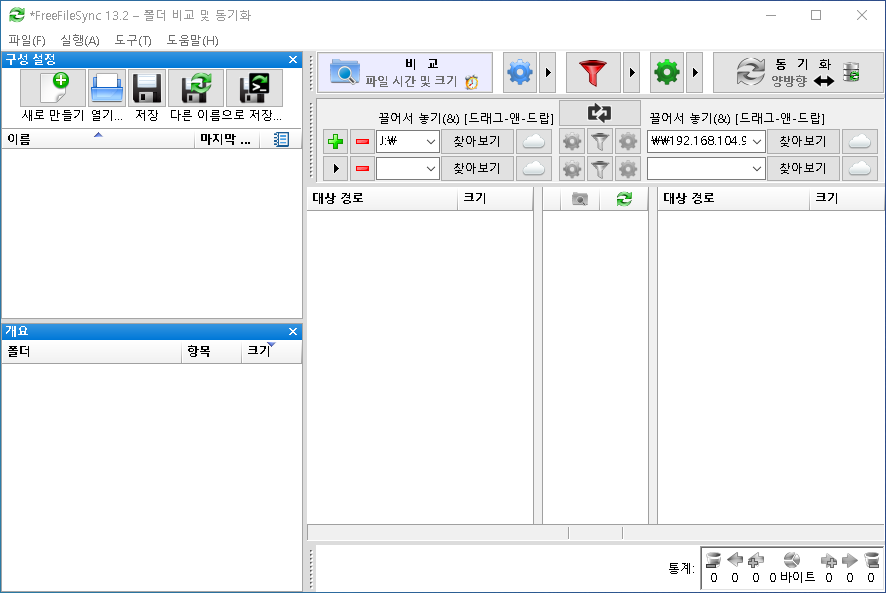The image size is (886, 593).
Task: Click the camera icon in the middle grid header
Action: click(580, 199)
